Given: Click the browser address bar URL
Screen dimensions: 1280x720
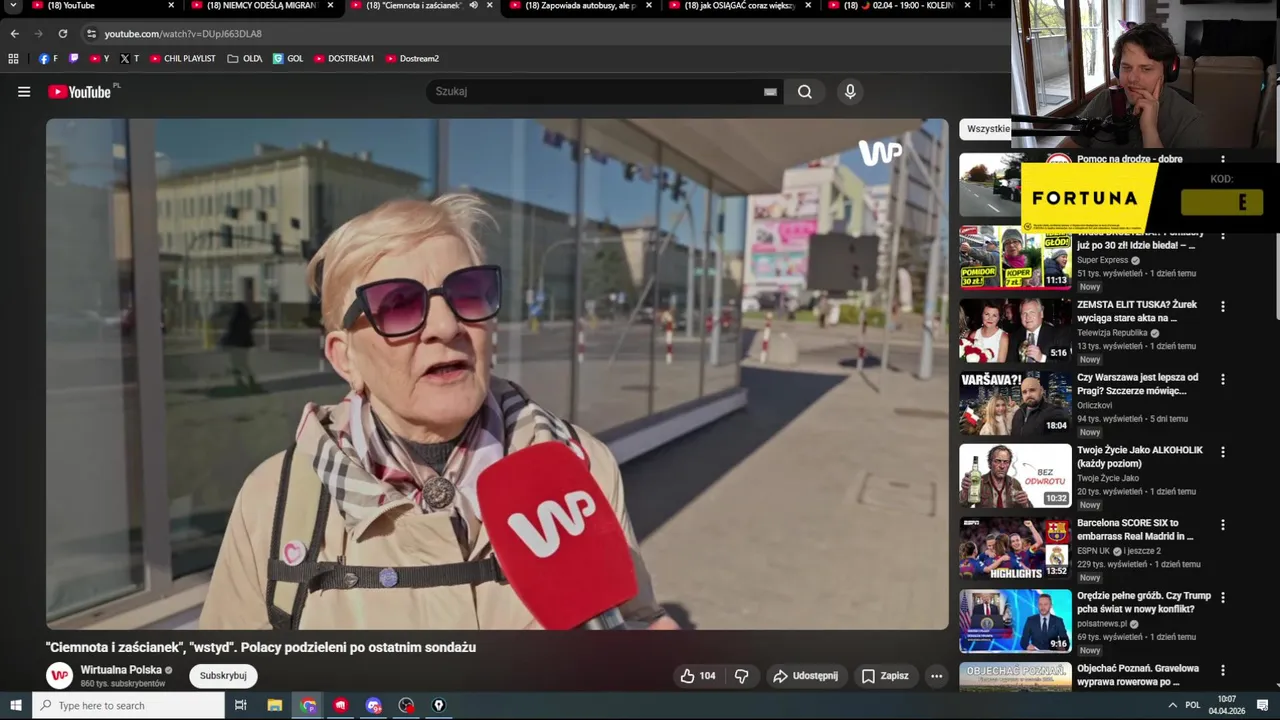Looking at the screenshot, I should click(x=183, y=34).
